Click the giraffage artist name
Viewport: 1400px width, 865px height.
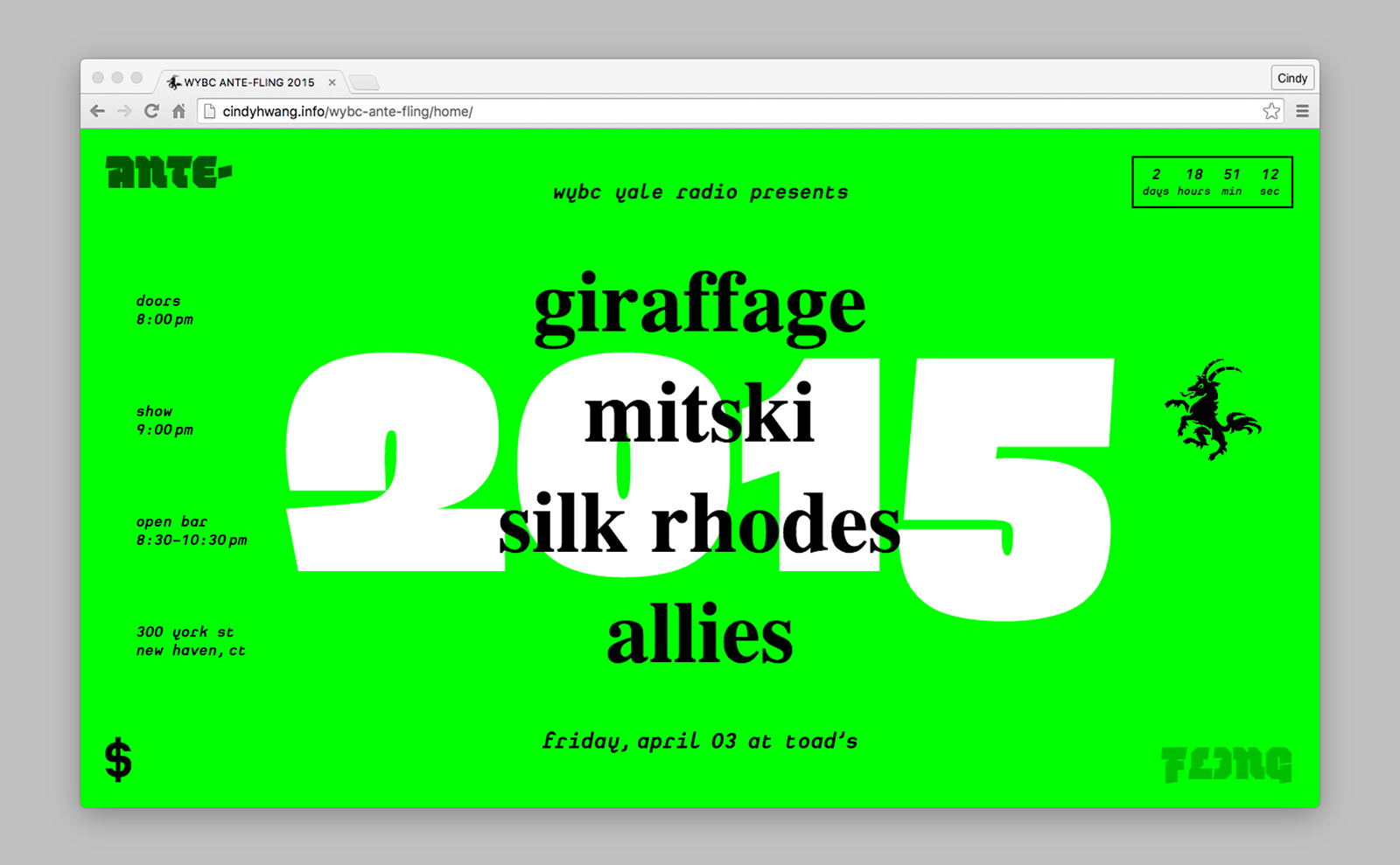(x=700, y=306)
